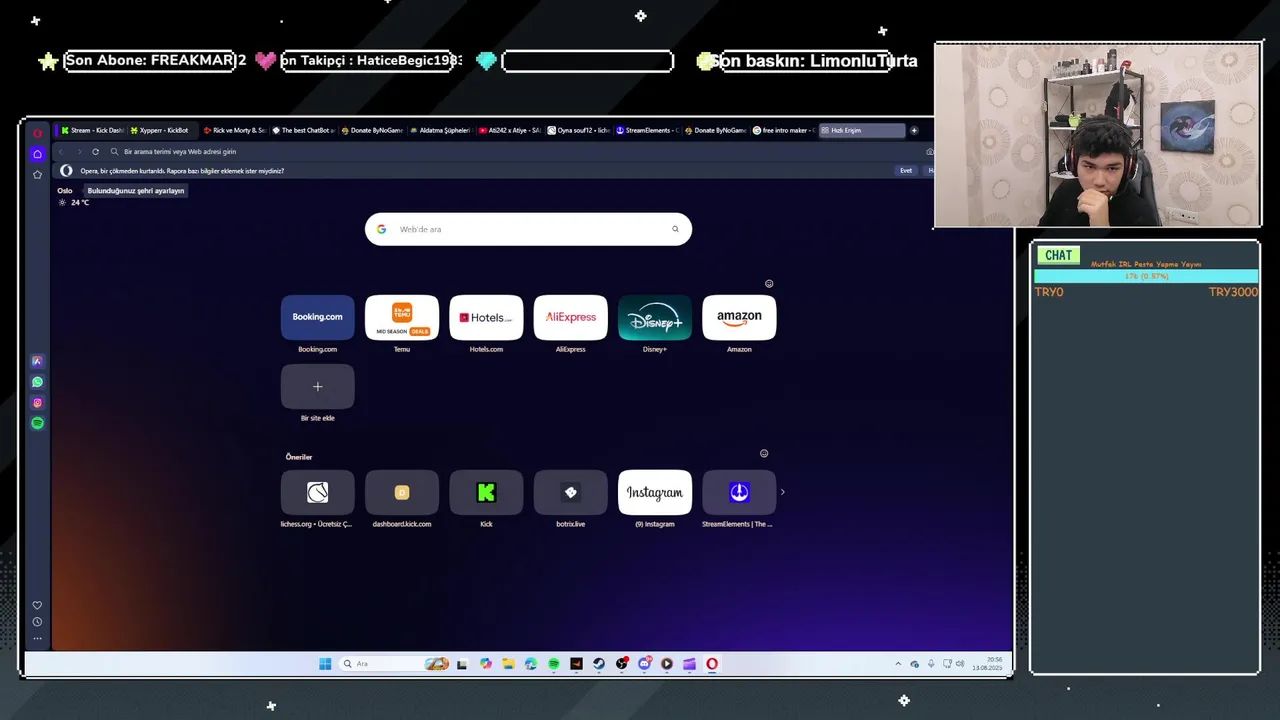Show more suggestions with the right chevron

pyautogui.click(x=782, y=492)
